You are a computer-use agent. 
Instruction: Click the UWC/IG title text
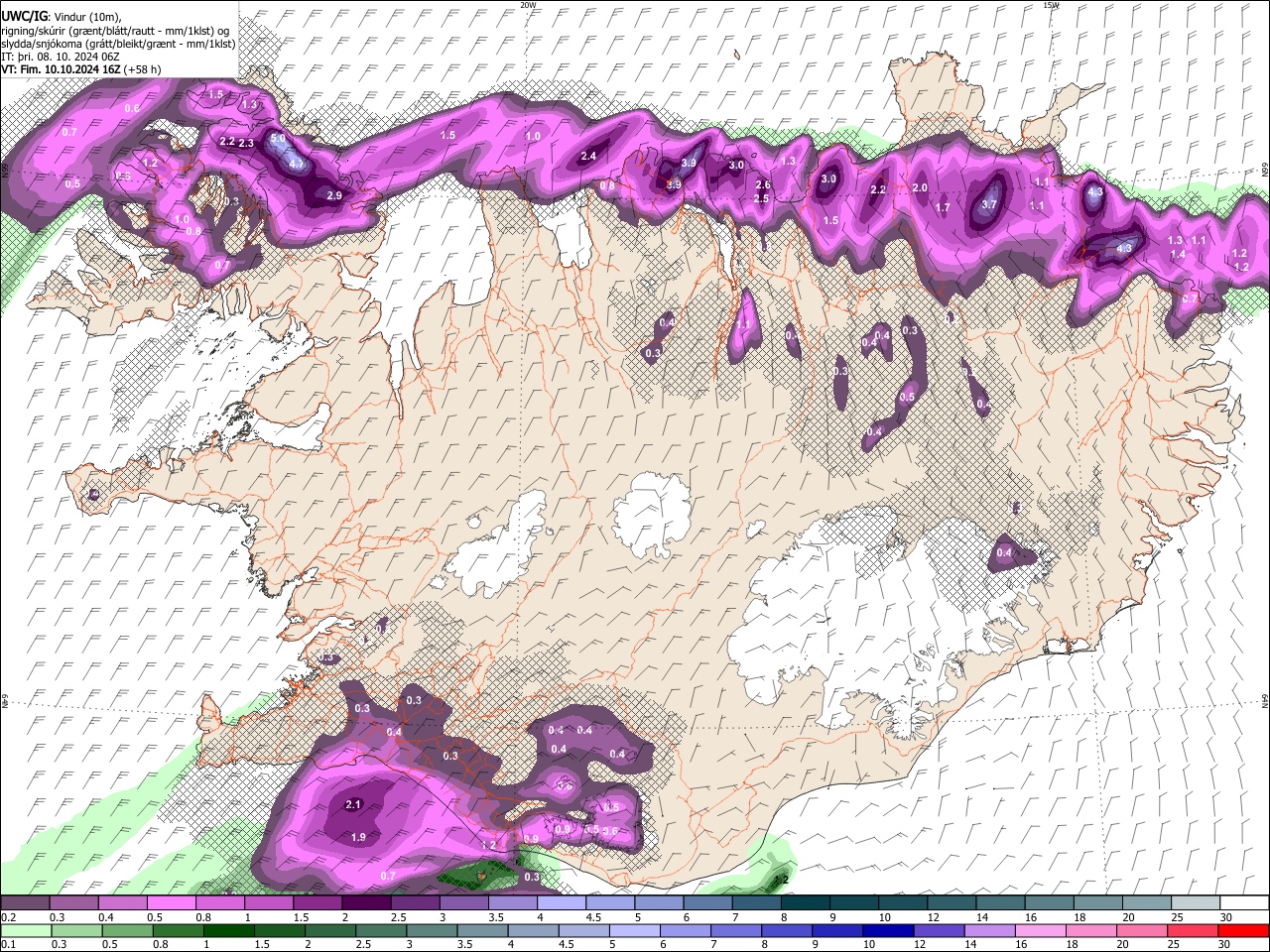point(24,17)
